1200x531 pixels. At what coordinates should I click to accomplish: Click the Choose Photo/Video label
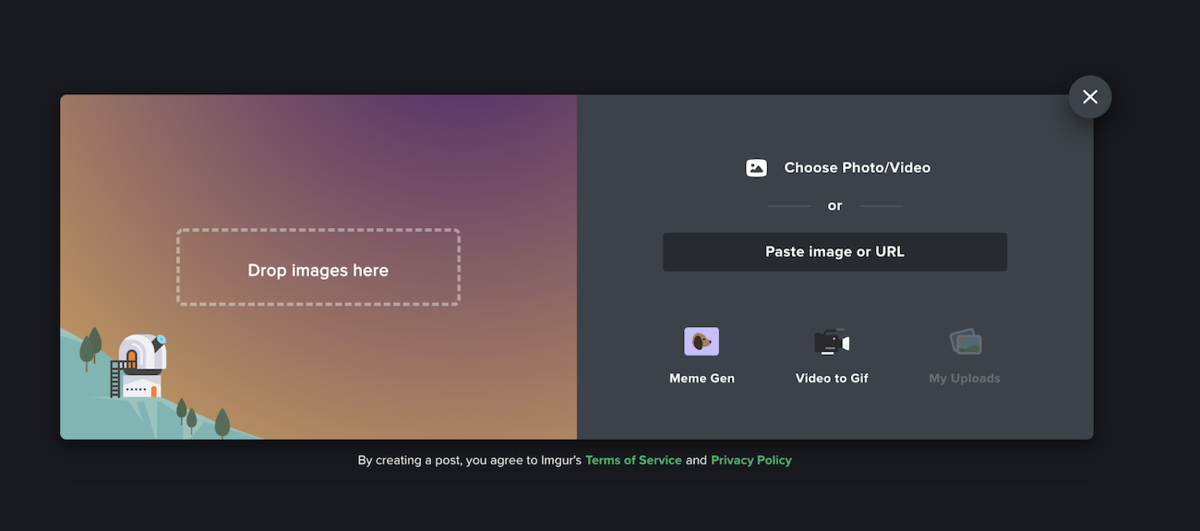point(857,168)
